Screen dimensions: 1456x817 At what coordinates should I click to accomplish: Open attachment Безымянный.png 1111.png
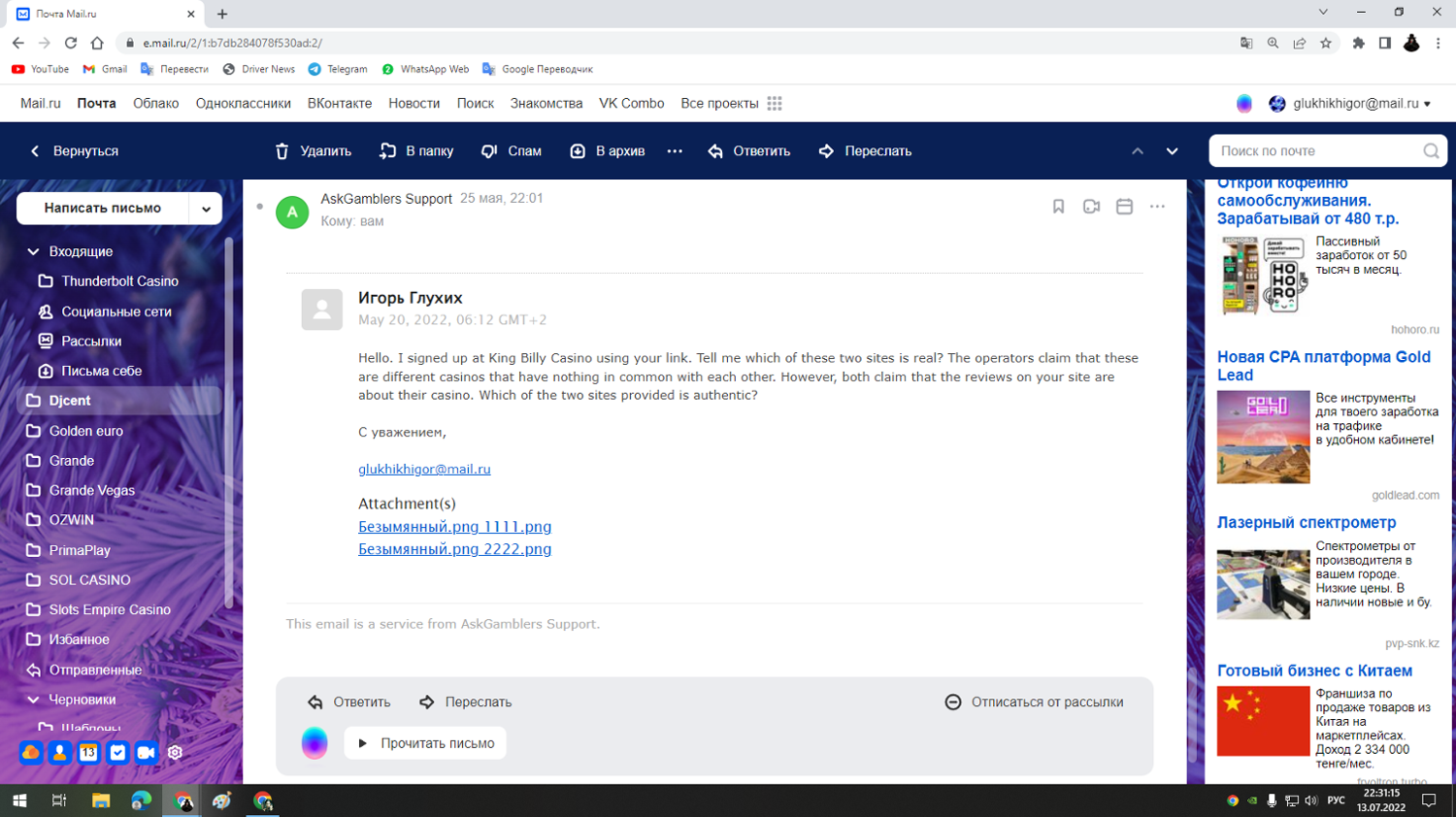pos(454,527)
